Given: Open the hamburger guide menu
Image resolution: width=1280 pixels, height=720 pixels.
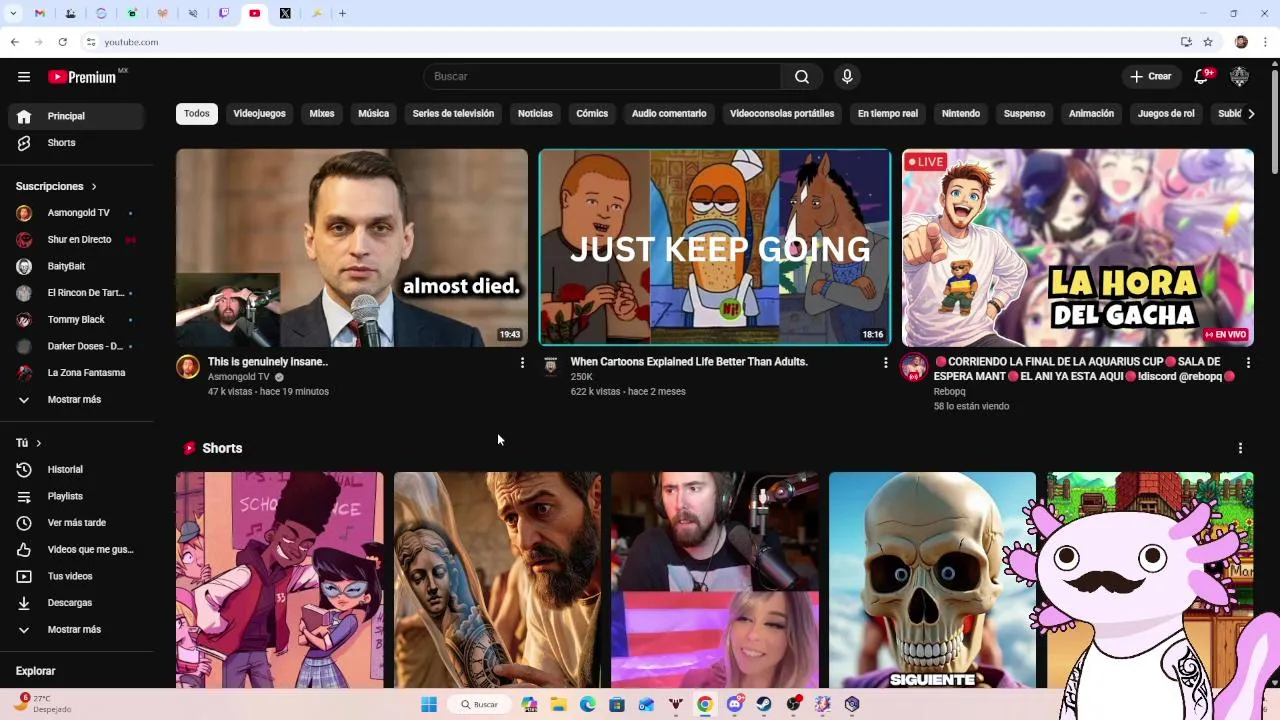Looking at the screenshot, I should pos(24,77).
